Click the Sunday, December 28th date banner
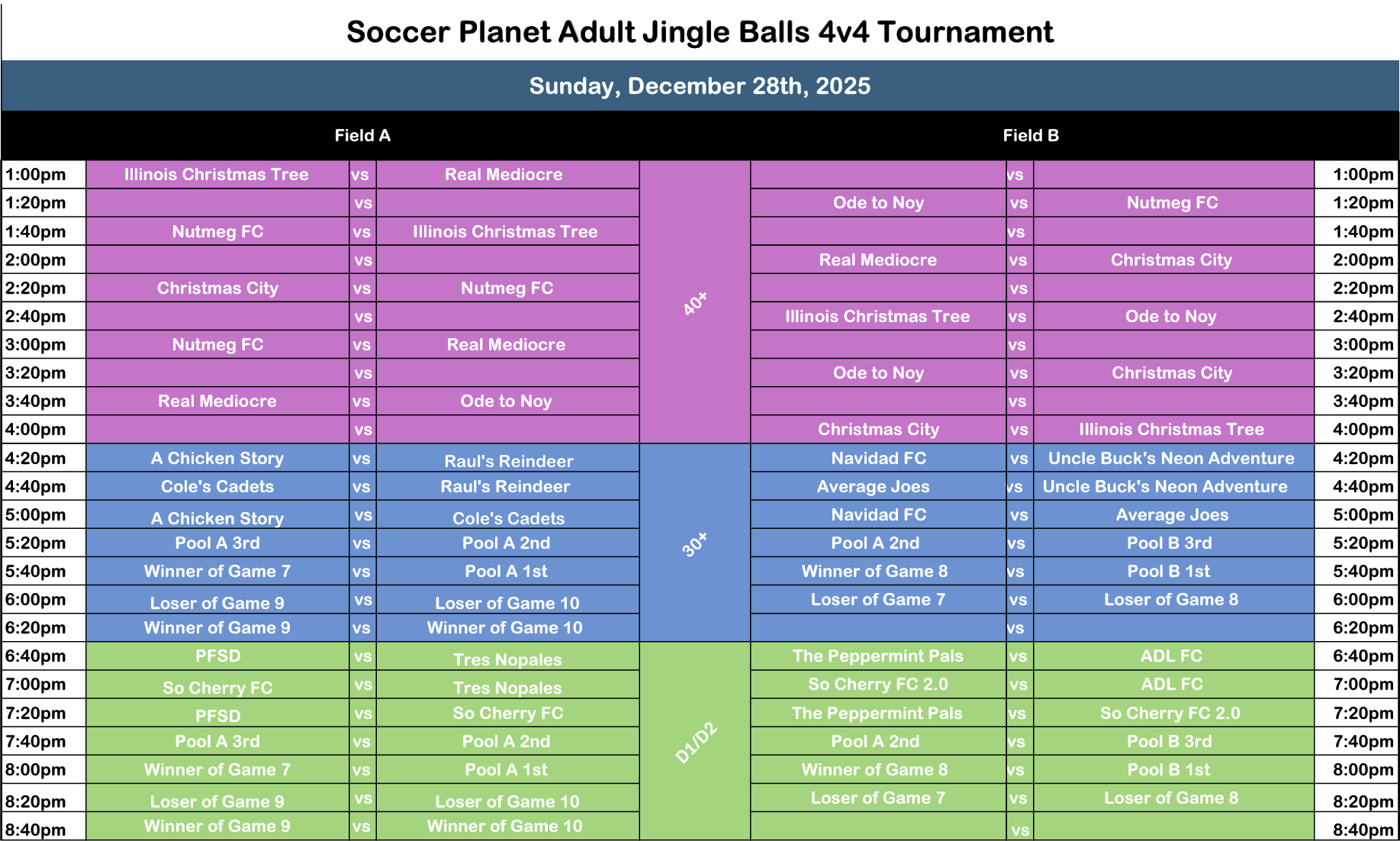 (700, 85)
